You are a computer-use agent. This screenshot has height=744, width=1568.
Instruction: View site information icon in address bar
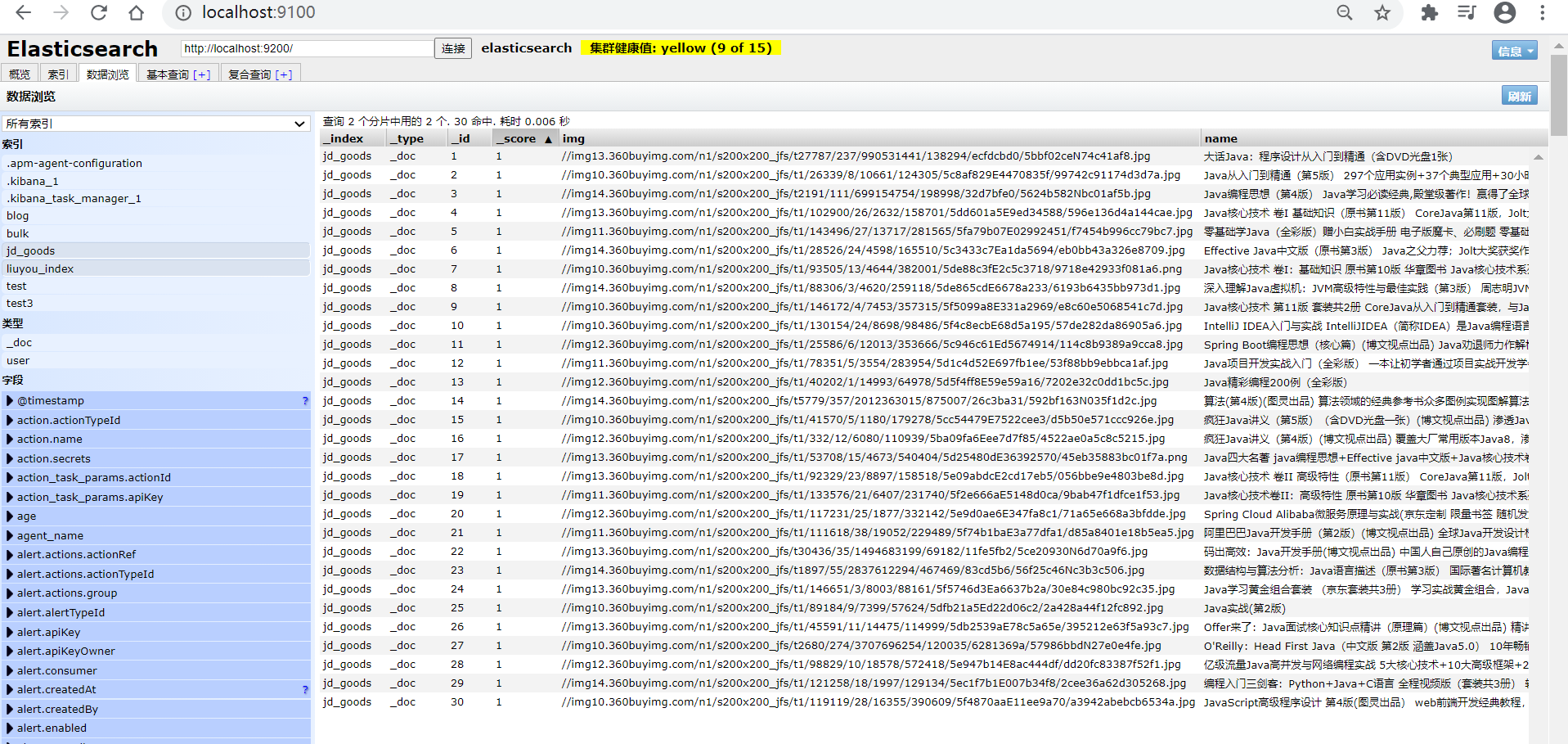(184, 13)
